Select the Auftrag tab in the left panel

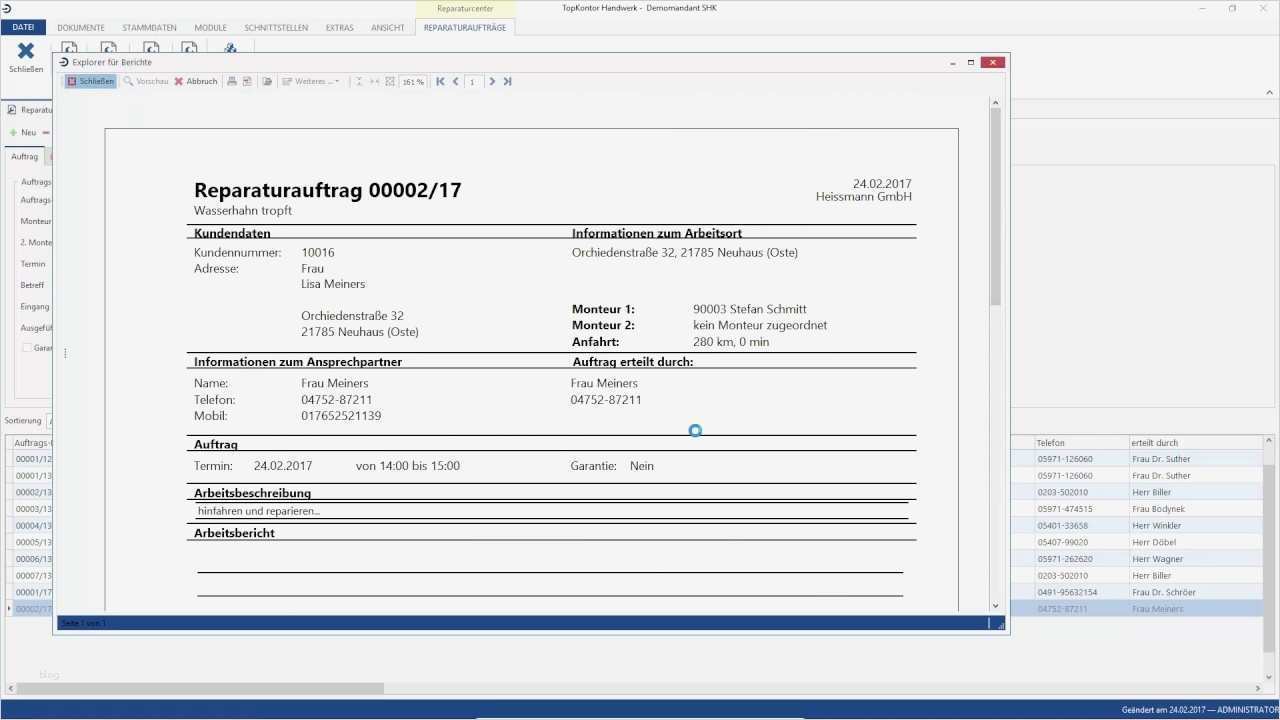click(24, 157)
